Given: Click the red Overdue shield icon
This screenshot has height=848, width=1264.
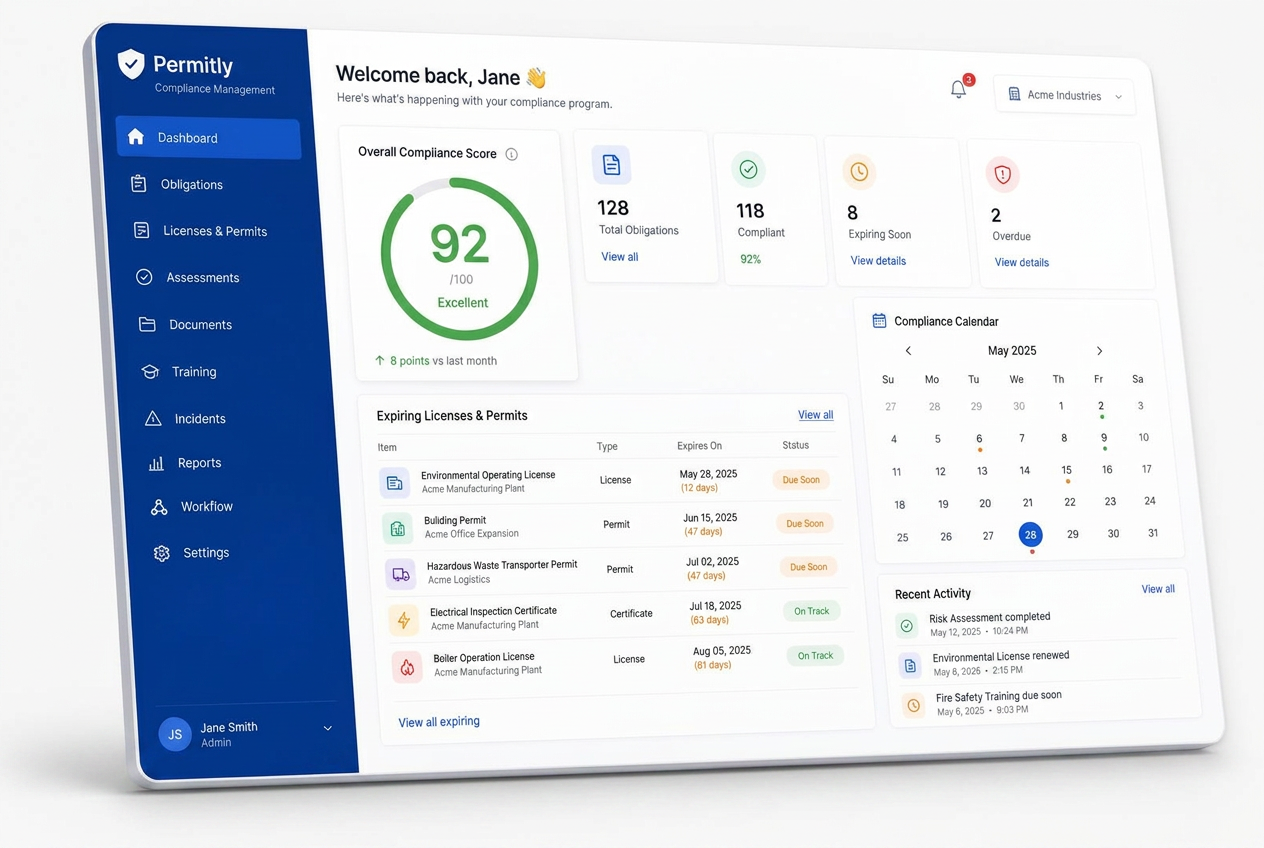Looking at the screenshot, I should click(x=1002, y=175).
